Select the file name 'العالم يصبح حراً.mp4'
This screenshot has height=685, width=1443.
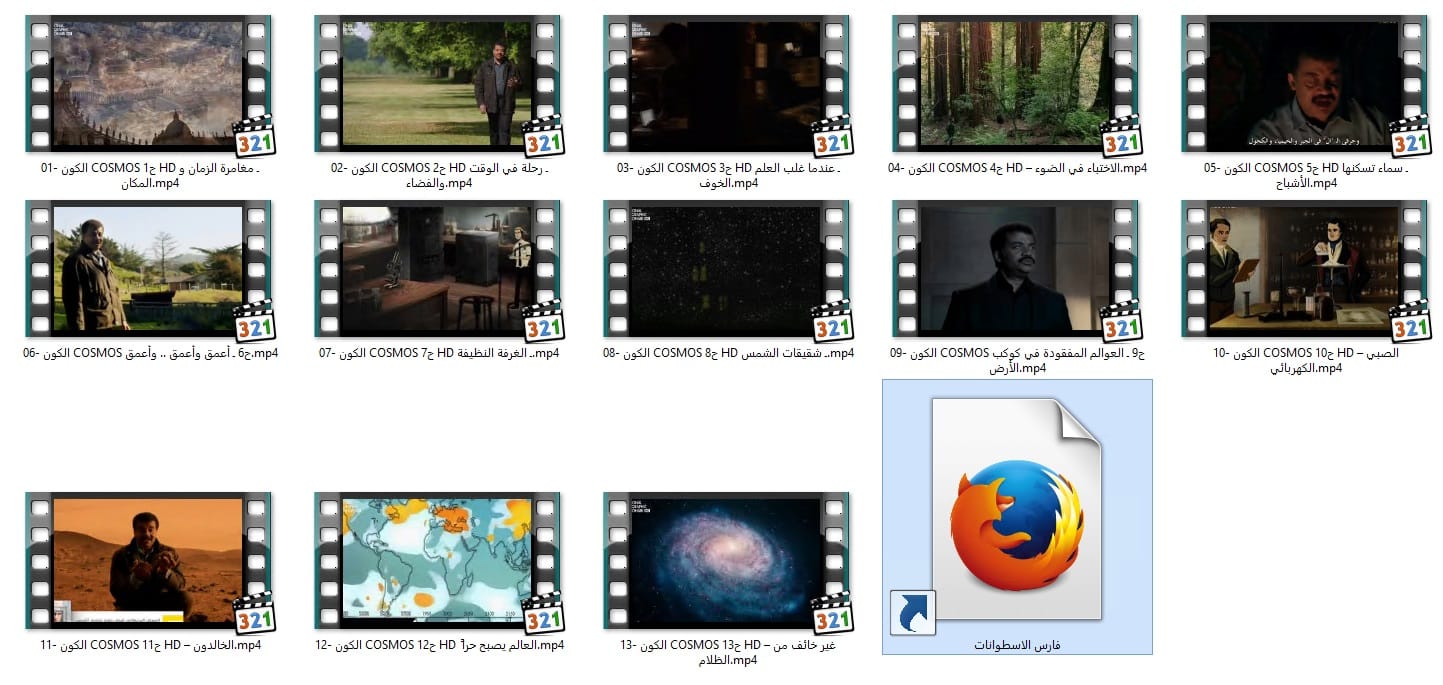[439, 645]
